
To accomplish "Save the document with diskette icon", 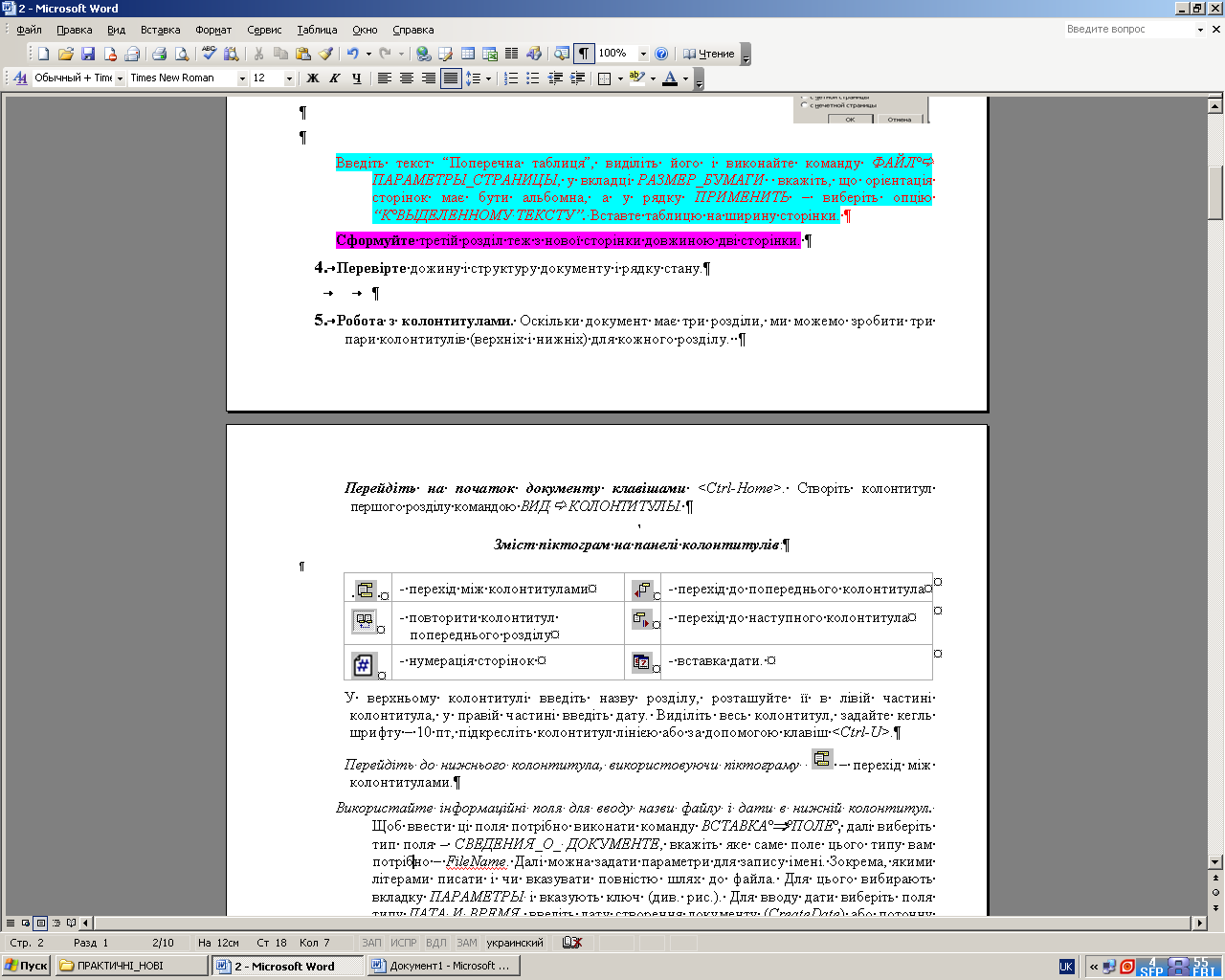I will [87, 54].
